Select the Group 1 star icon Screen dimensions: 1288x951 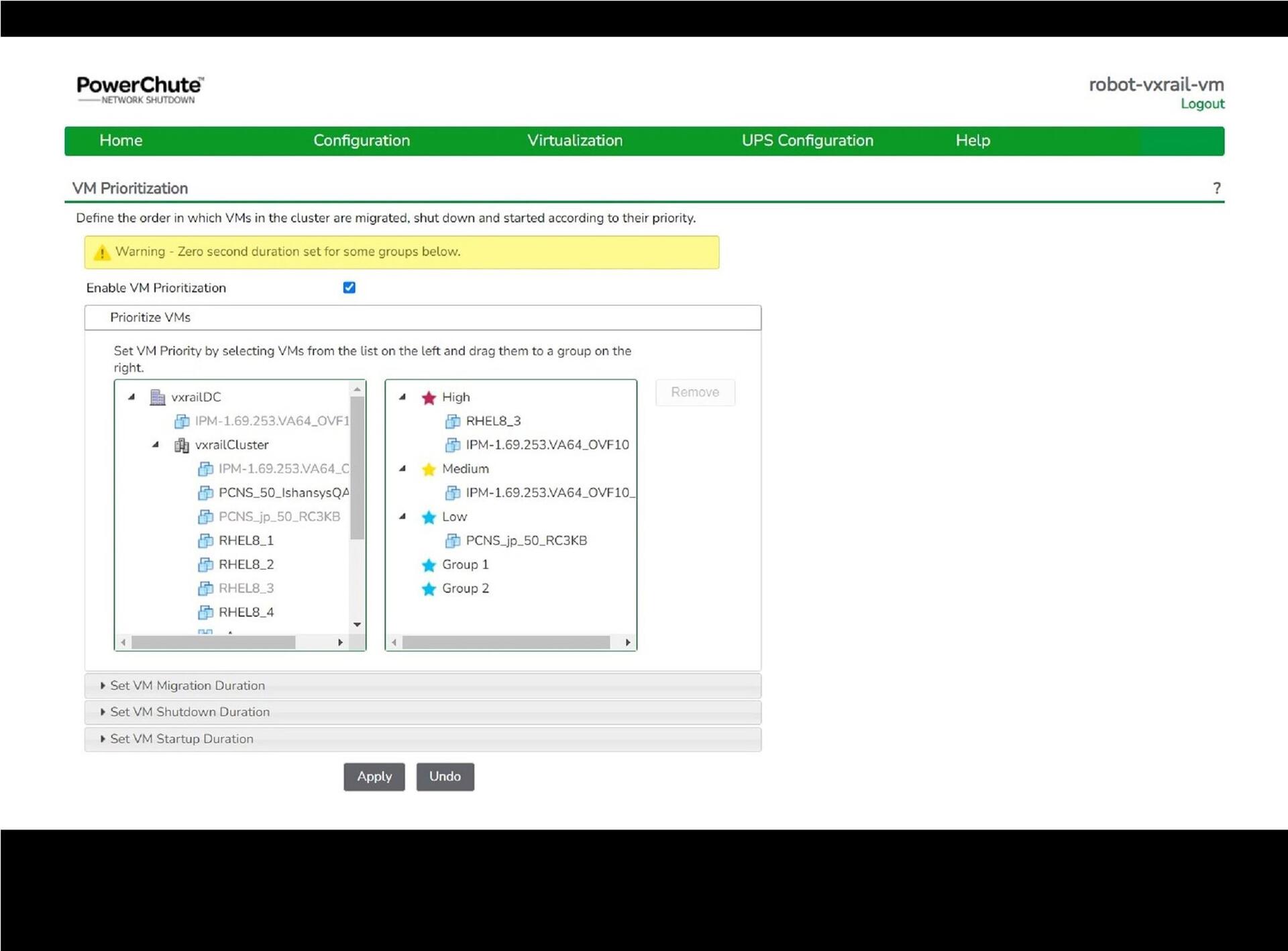tap(429, 565)
